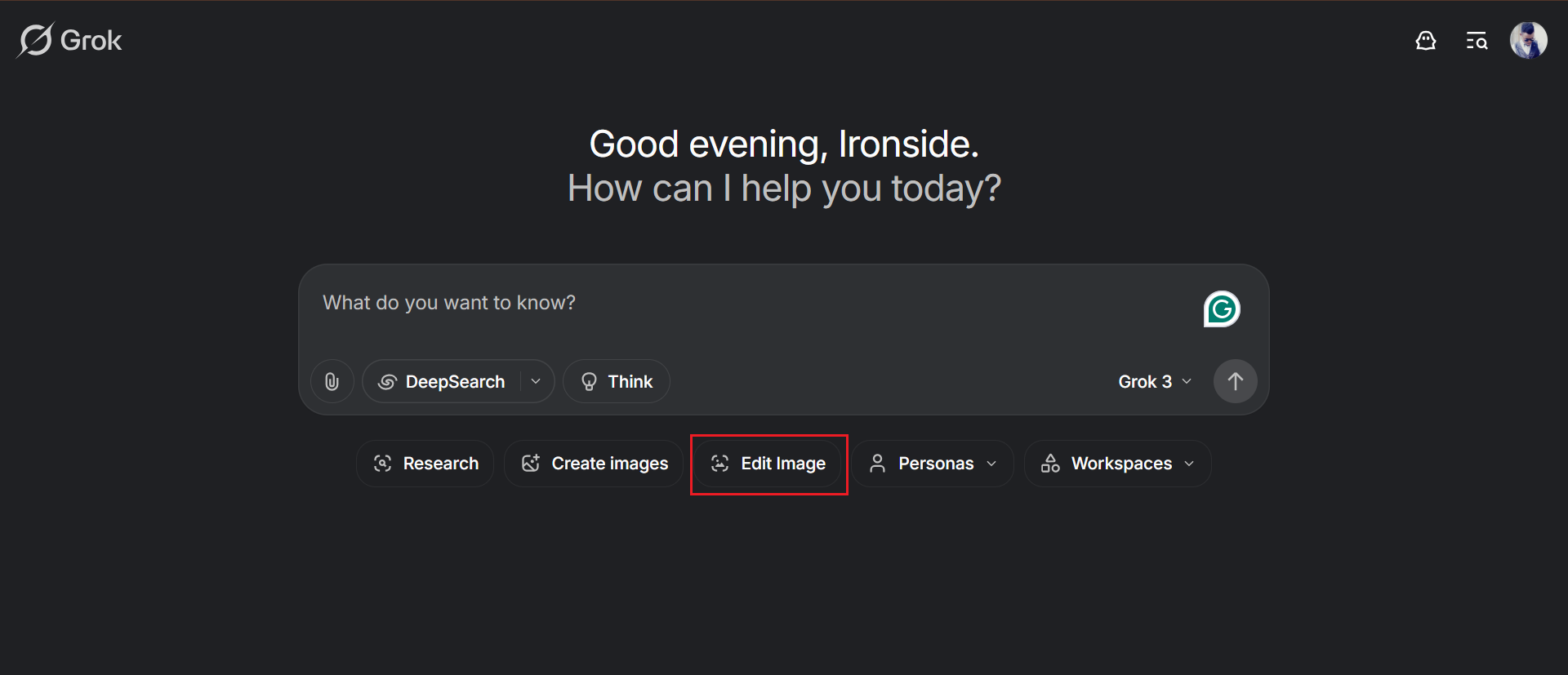Screen dimensions: 1568x675
Task: Click the "Good evening, Ironside." heading
Action: click(784, 144)
